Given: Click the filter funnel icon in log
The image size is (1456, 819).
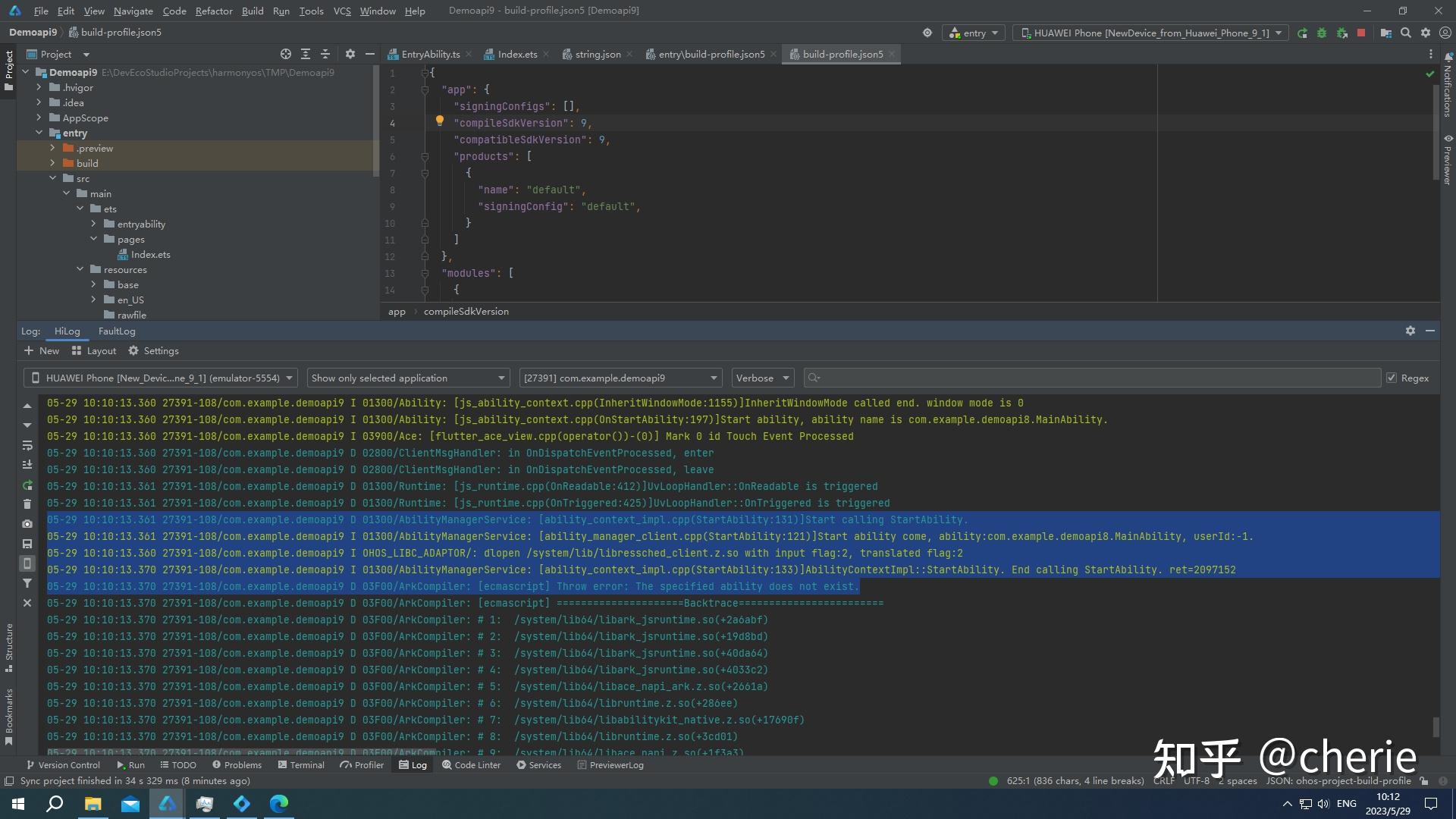Looking at the screenshot, I should pyautogui.click(x=27, y=583).
